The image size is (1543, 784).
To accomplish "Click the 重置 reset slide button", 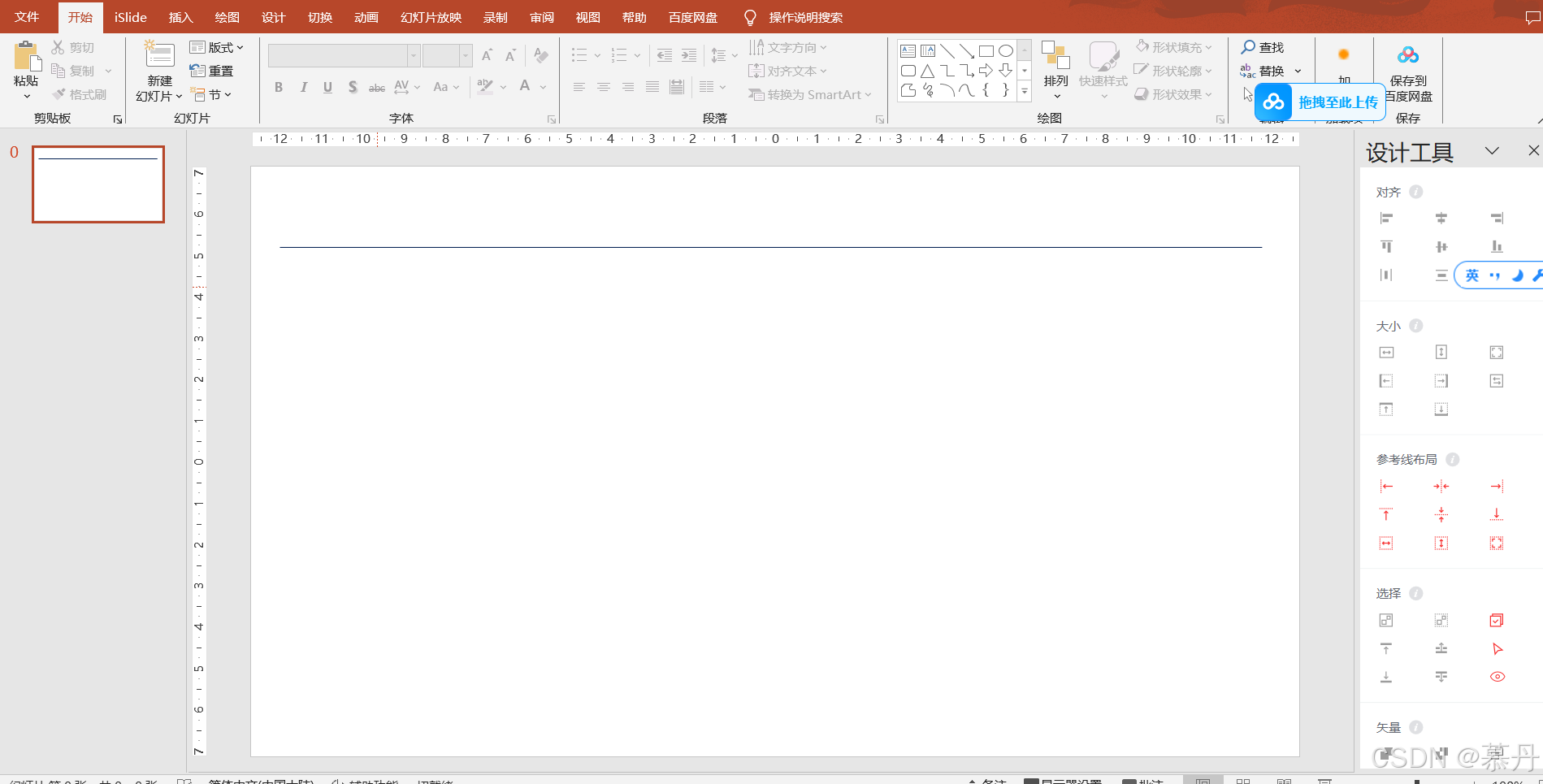I will click(212, 71).
